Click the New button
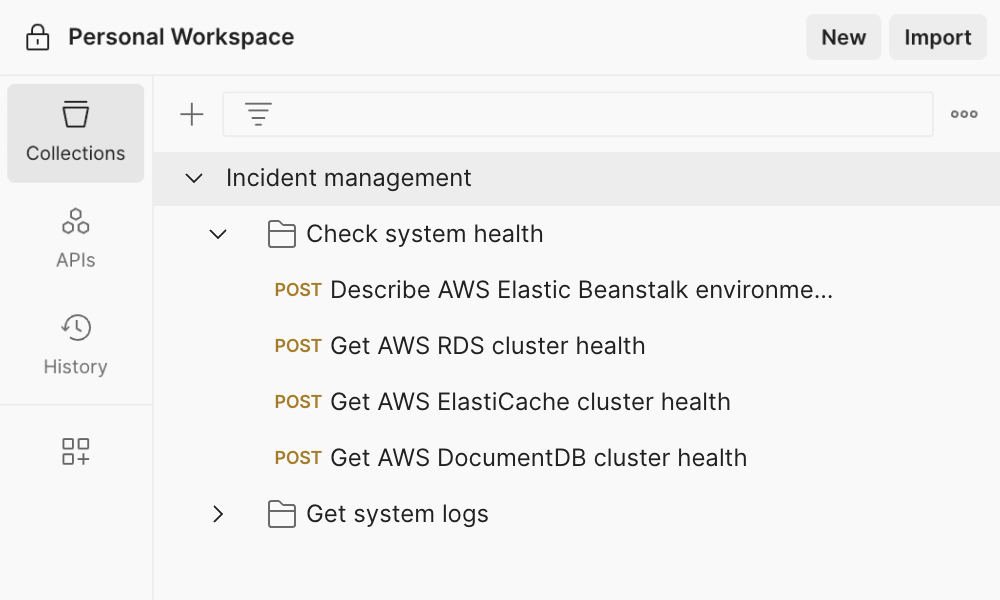1000x600 pixels. coord(843,38)
